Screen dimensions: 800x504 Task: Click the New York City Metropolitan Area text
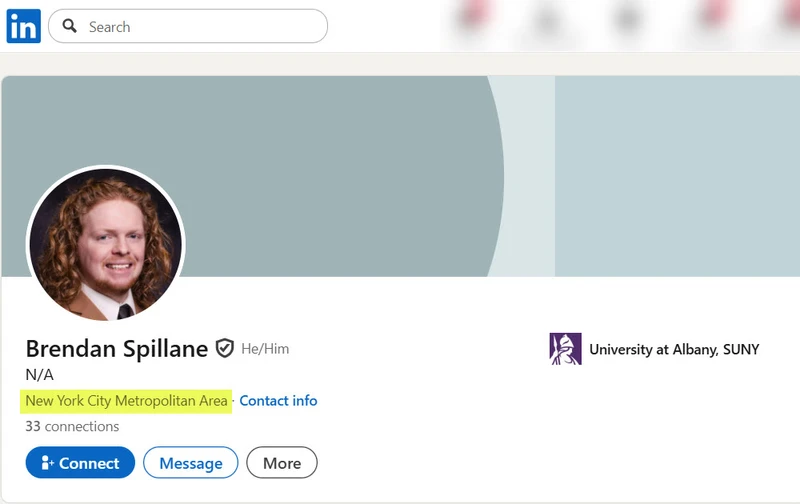pyautogui.click(x=127, y=401)
